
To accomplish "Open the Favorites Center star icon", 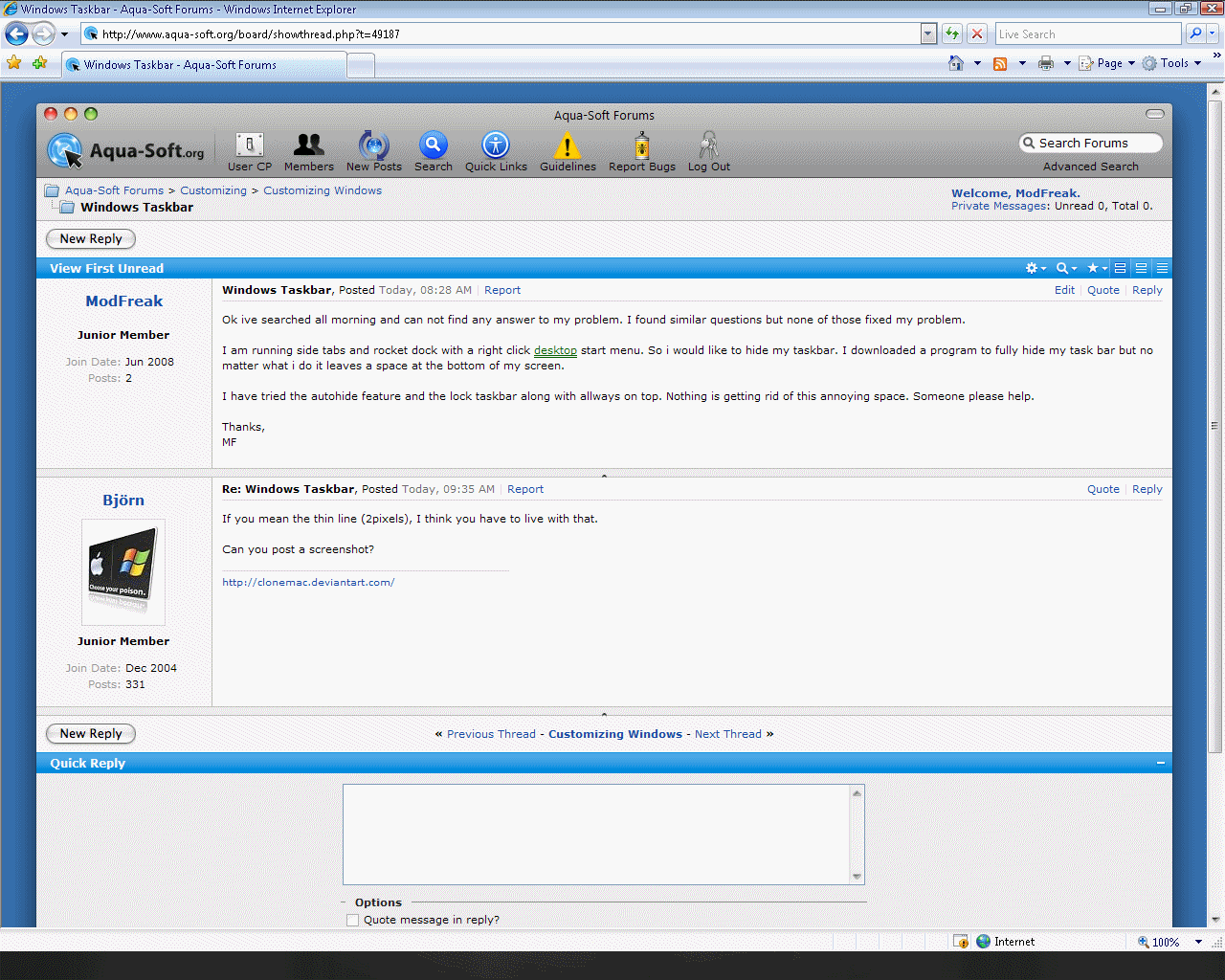I will click(14, 63).
